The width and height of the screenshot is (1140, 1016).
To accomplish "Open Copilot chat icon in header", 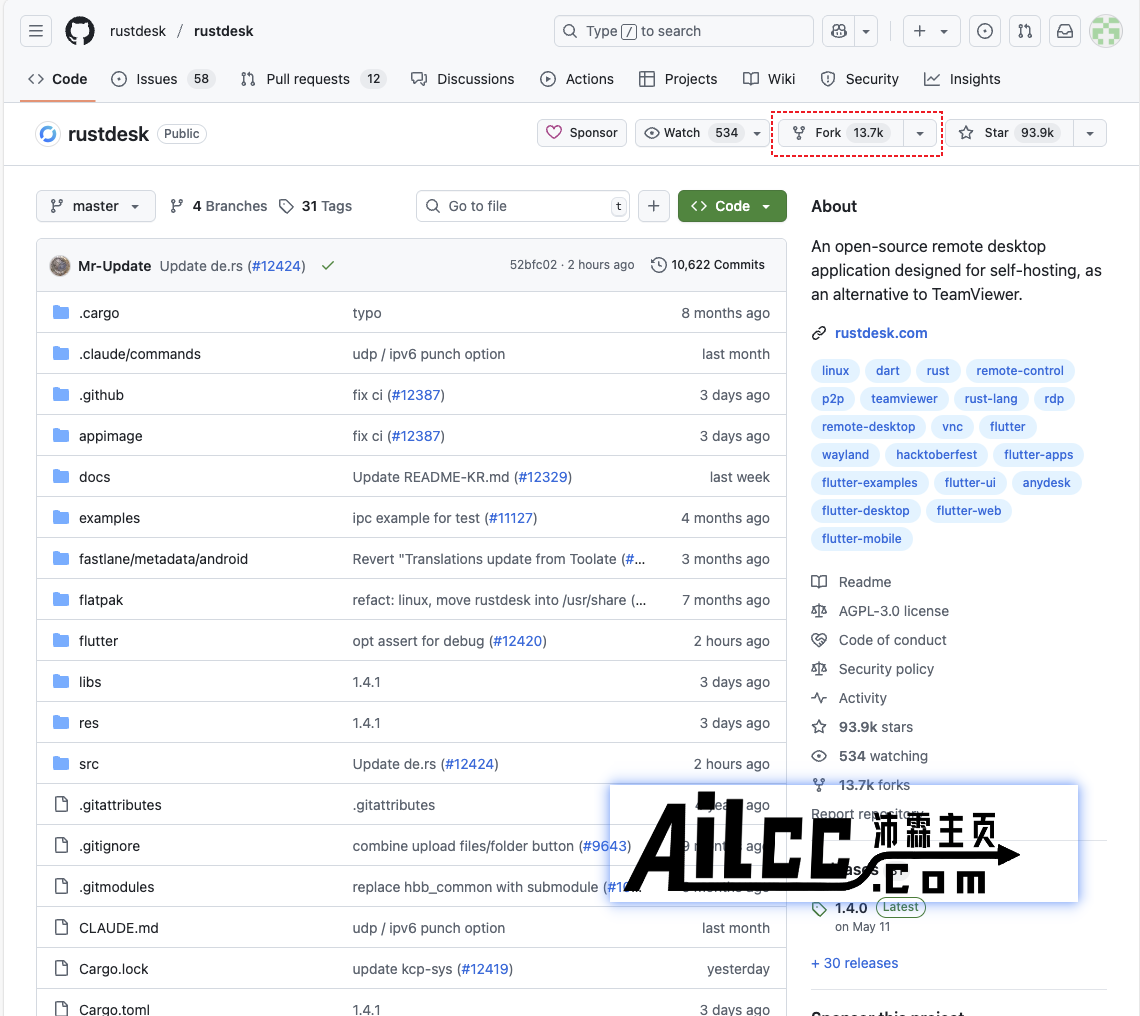I will pos(838,31).
